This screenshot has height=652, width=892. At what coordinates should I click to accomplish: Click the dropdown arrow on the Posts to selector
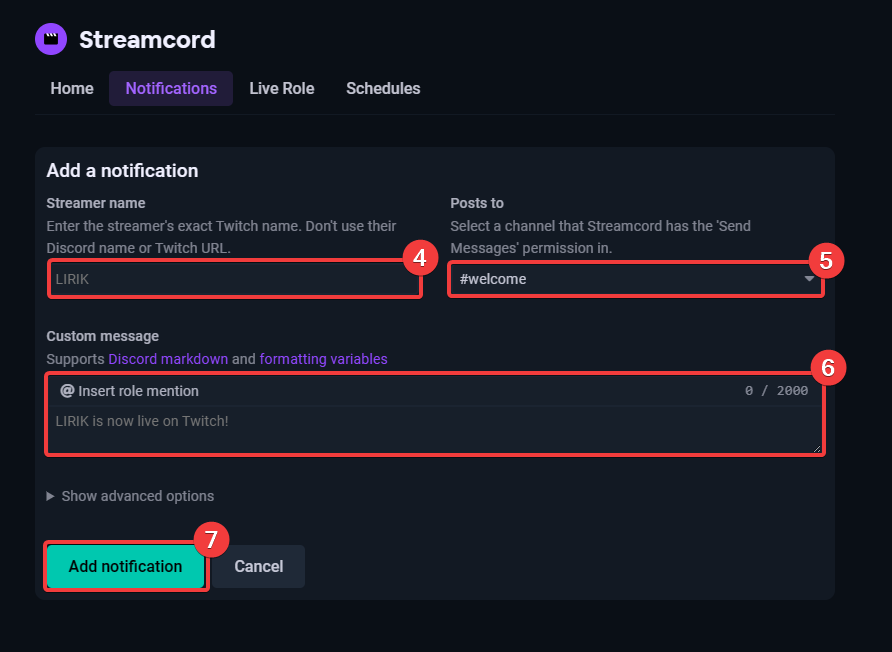811,279
